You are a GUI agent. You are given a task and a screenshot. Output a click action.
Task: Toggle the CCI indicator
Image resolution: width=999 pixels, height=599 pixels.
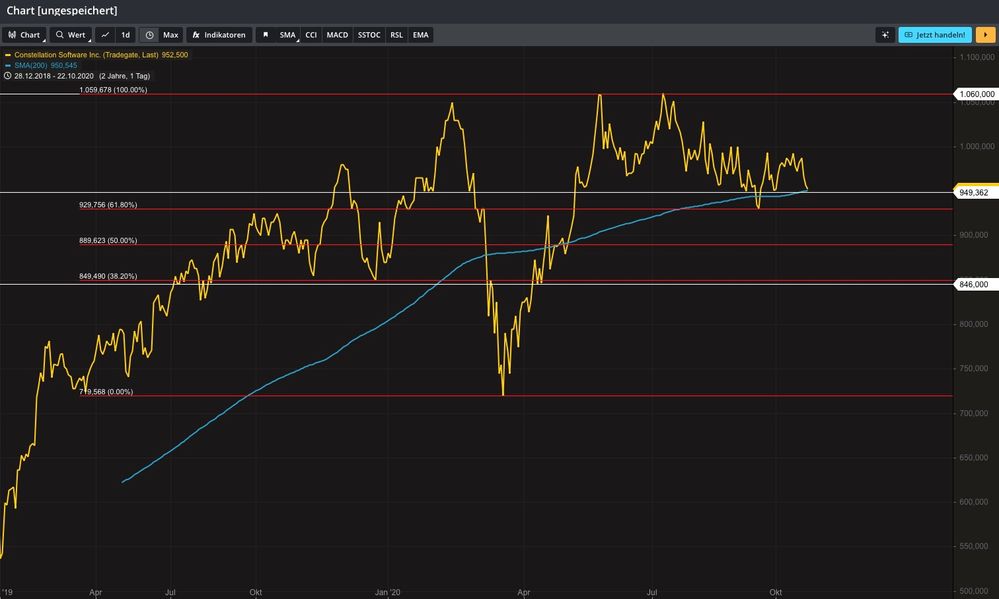point(311,35)
